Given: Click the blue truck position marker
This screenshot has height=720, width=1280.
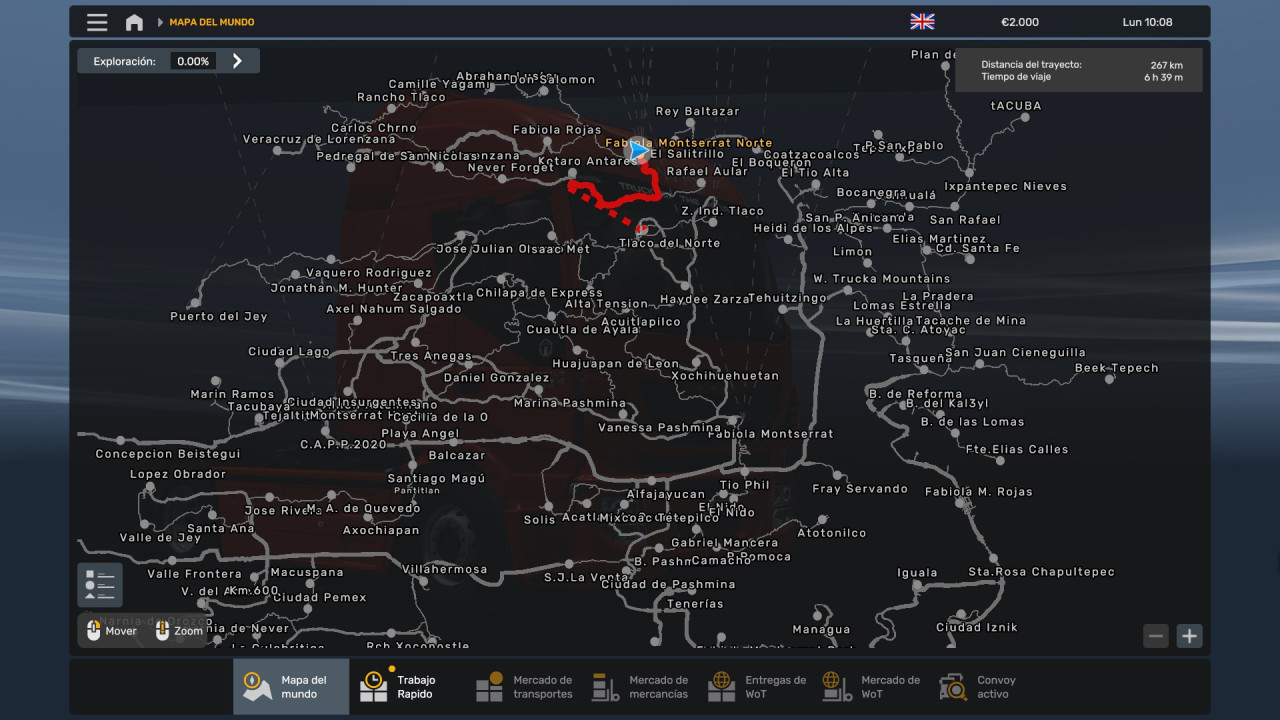Looking at the screenshot, I should pyautogui.click(x=637, y=151).
